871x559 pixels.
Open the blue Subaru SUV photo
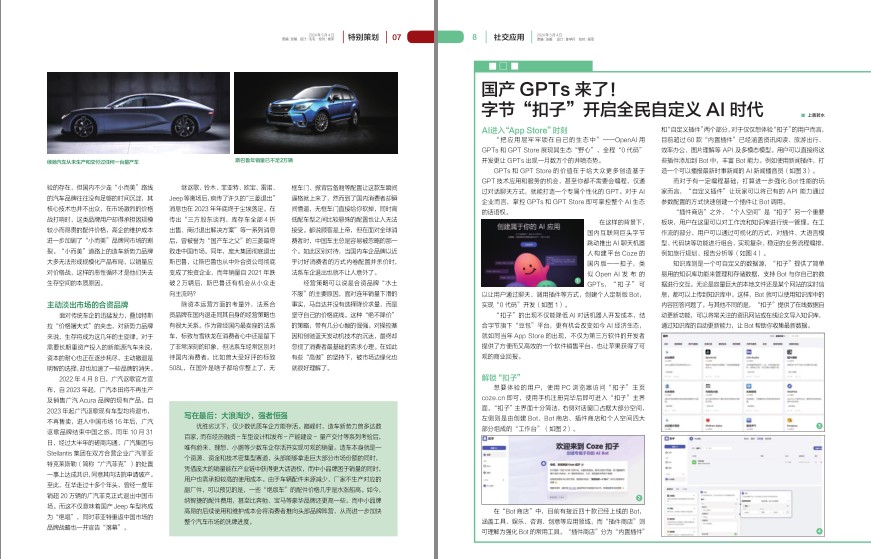point(316,113)
